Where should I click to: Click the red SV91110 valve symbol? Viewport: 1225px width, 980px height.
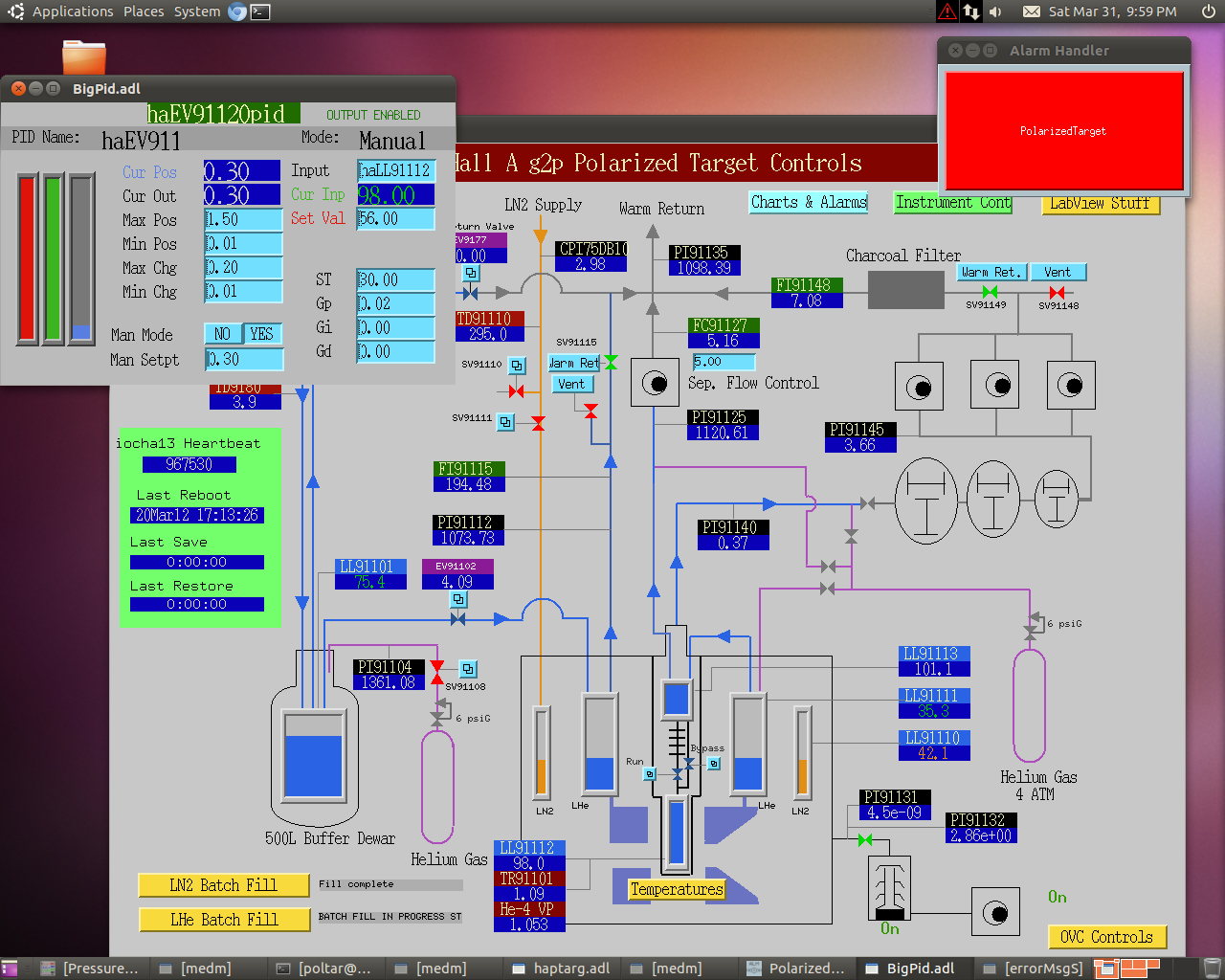coord(517,390)
